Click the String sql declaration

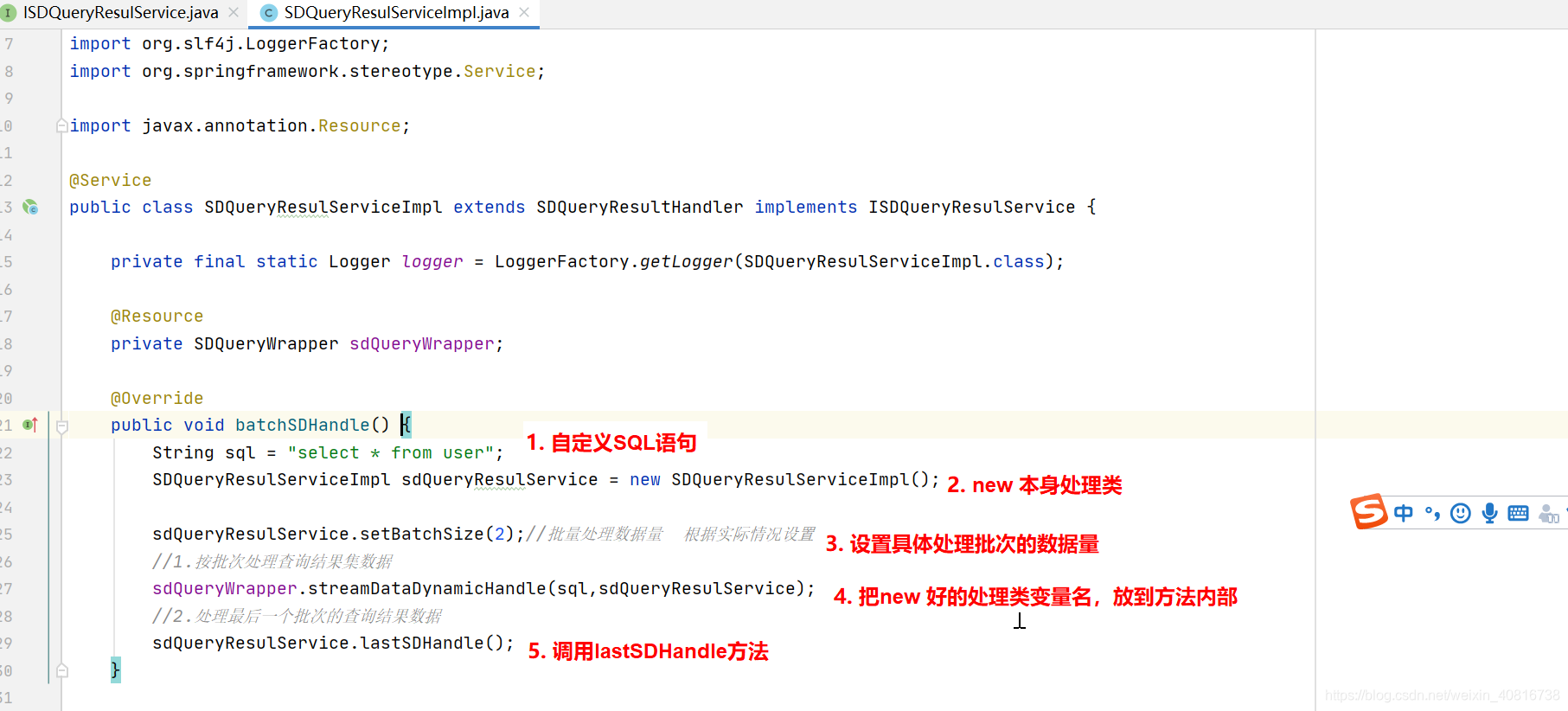click(204, 452)
